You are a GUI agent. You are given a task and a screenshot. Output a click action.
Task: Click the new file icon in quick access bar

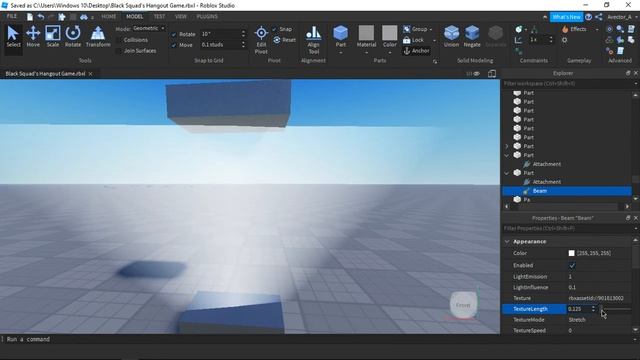click(x=30, y=17)
